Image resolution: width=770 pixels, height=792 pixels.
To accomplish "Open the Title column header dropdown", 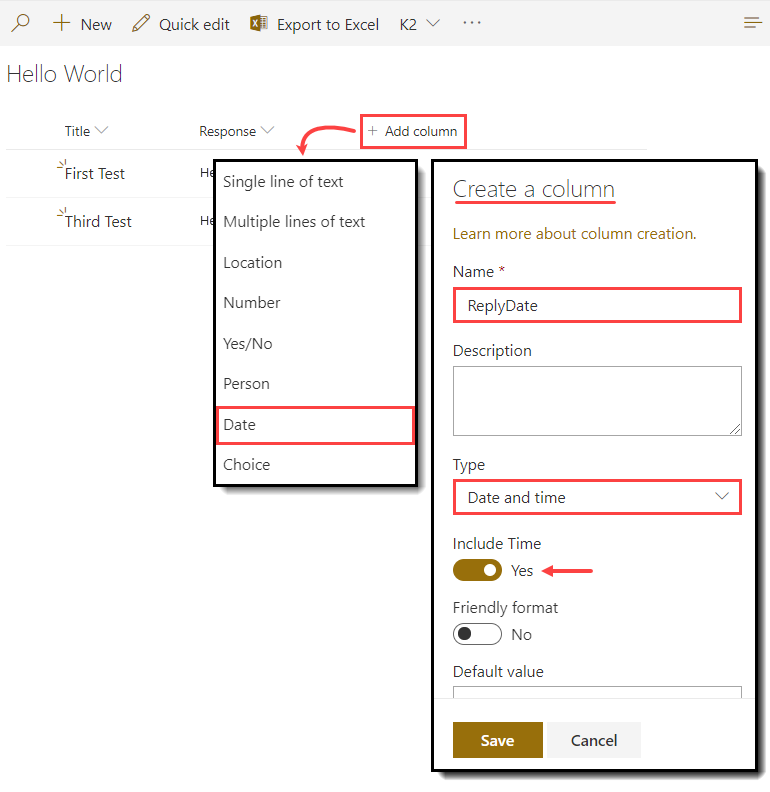I will 101,131.
